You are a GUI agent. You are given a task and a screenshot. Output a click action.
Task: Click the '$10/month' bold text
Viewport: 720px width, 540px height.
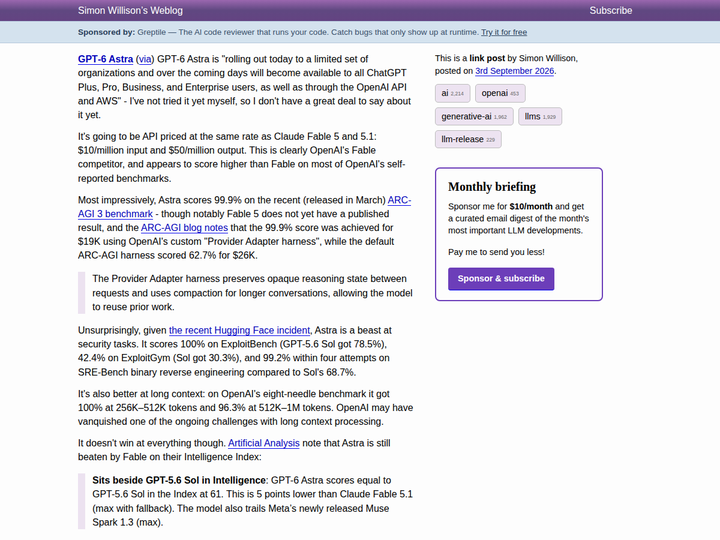click(531, 207)
